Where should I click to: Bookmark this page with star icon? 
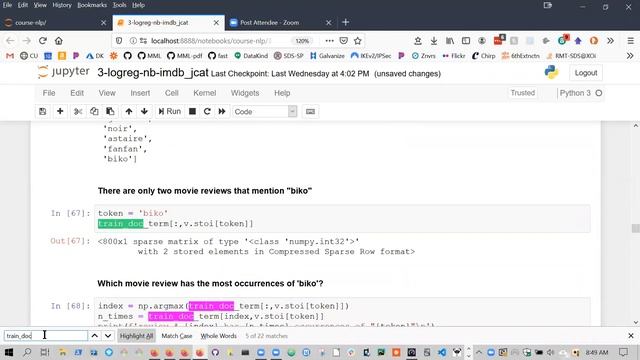(358, 41)
